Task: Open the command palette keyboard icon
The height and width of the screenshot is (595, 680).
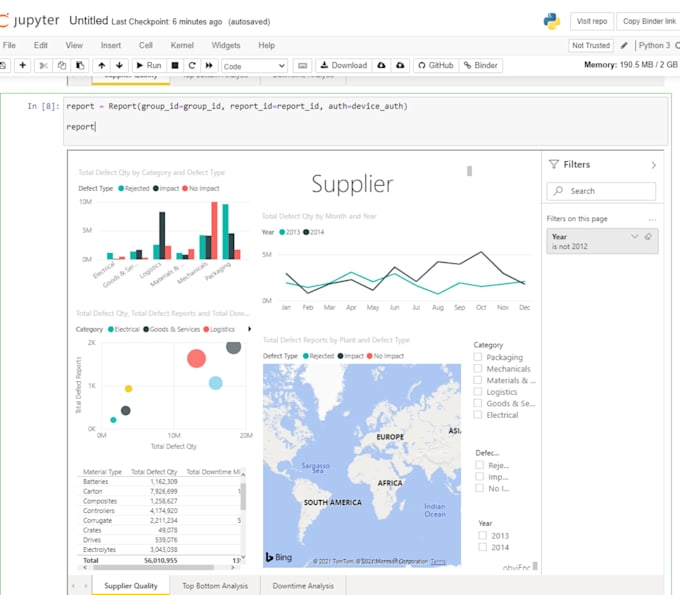Action: click(x=303, y=65)
